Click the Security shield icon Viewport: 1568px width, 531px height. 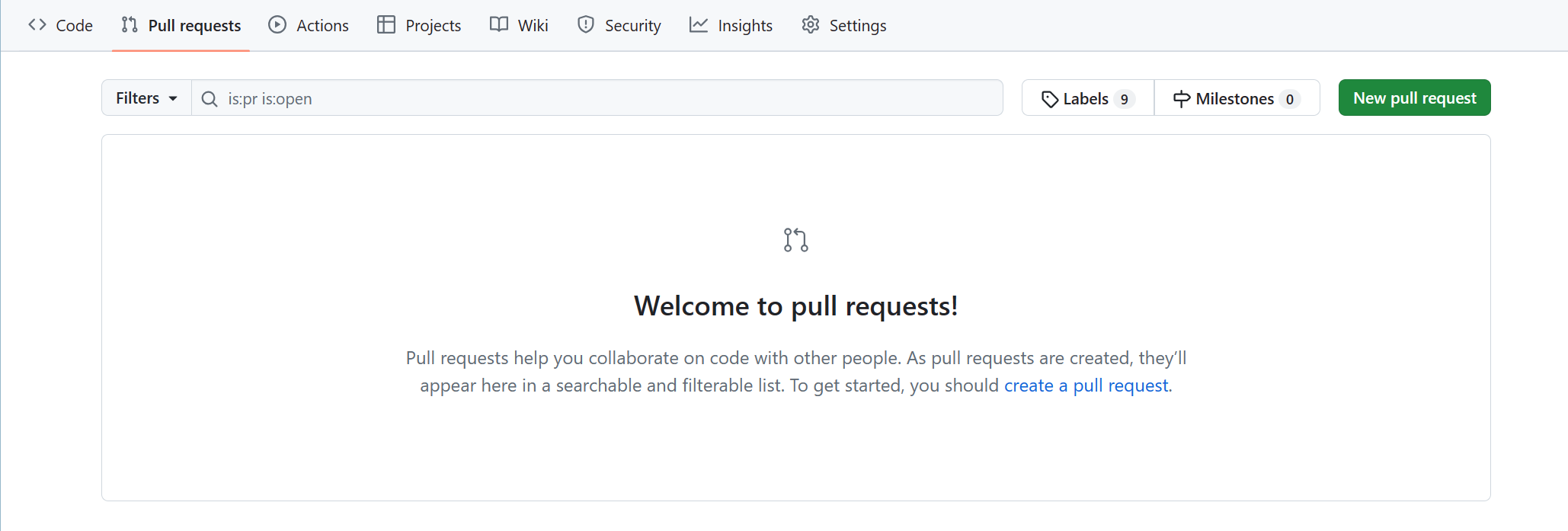coord(586,25)
